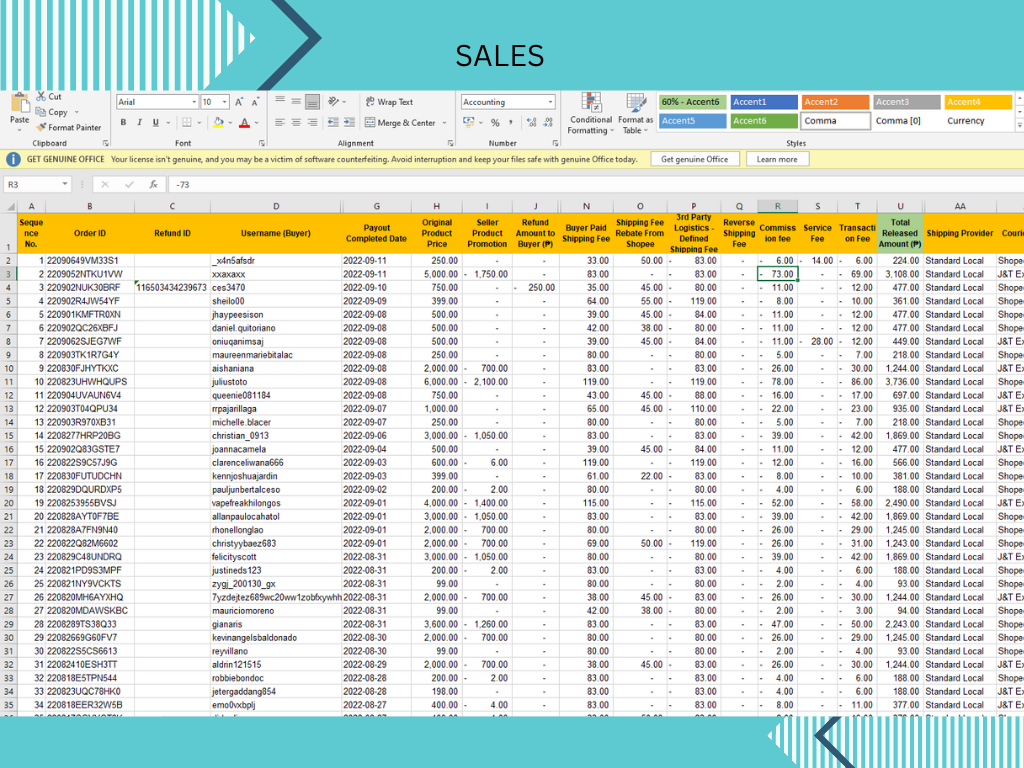Image resolution: width=1024 pixels, height=768 pixels.
Task: Choose the Currency cell style
Action: tap(978, 121)
